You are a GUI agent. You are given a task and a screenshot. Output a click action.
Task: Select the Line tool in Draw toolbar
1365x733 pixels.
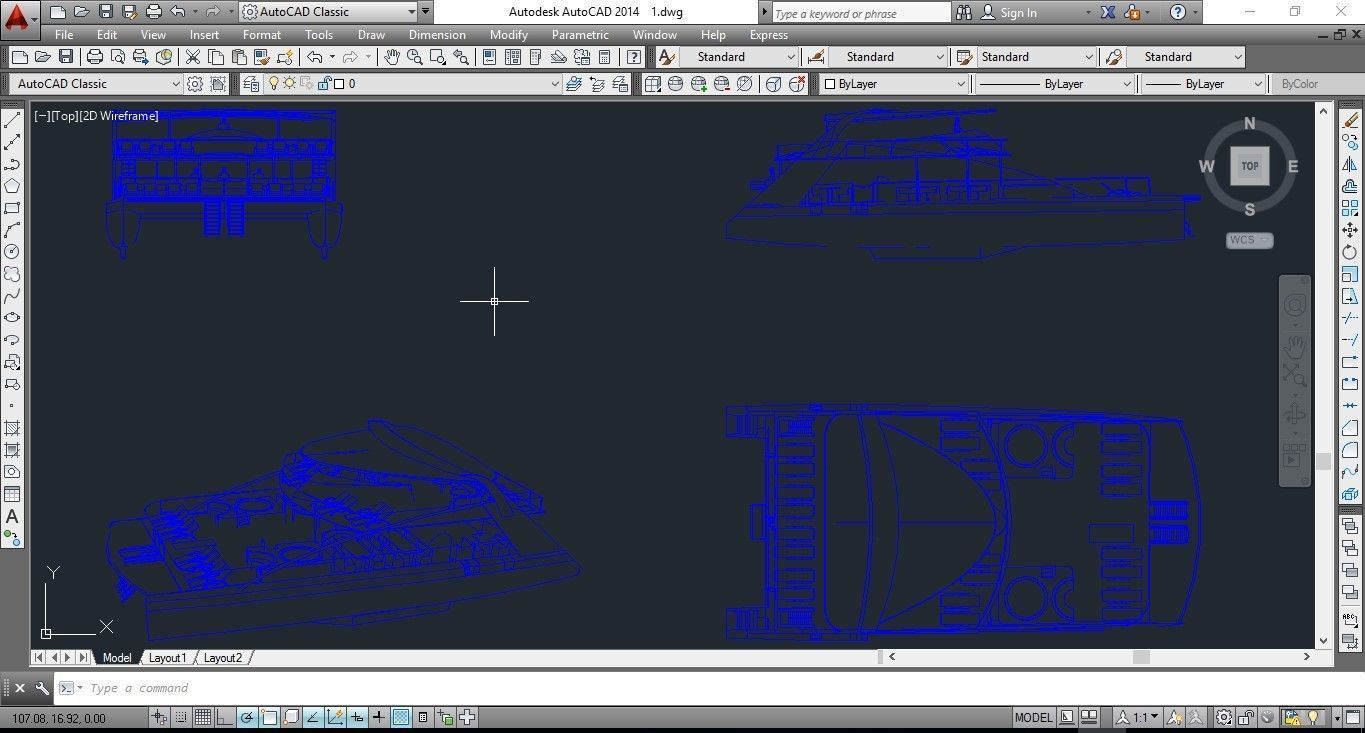coord(12,120)
